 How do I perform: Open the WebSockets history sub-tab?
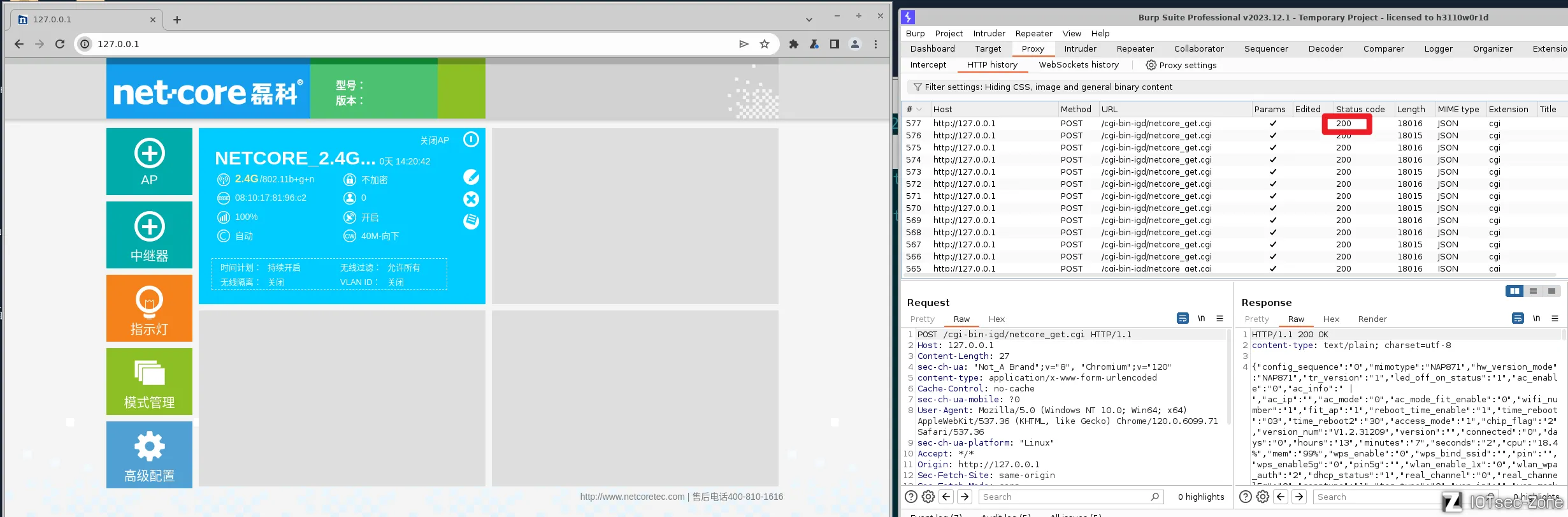pos(1079,65)
